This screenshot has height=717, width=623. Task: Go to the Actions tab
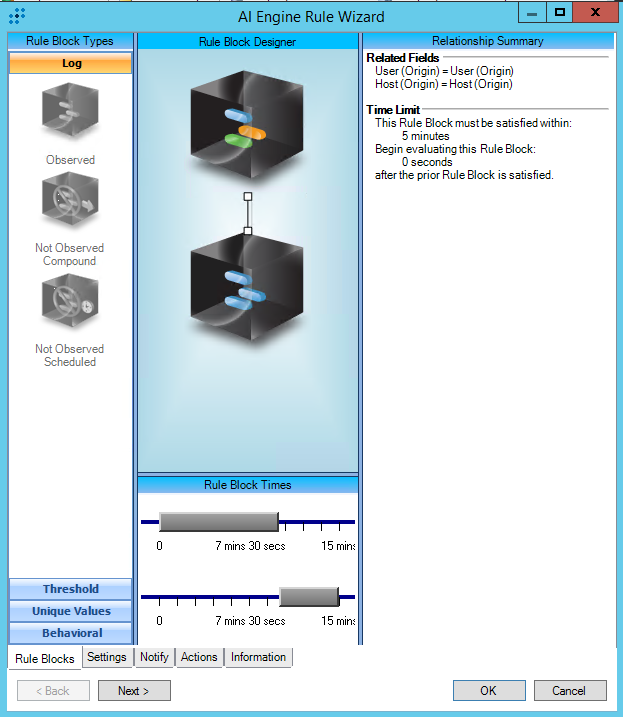tap(199, 657)
